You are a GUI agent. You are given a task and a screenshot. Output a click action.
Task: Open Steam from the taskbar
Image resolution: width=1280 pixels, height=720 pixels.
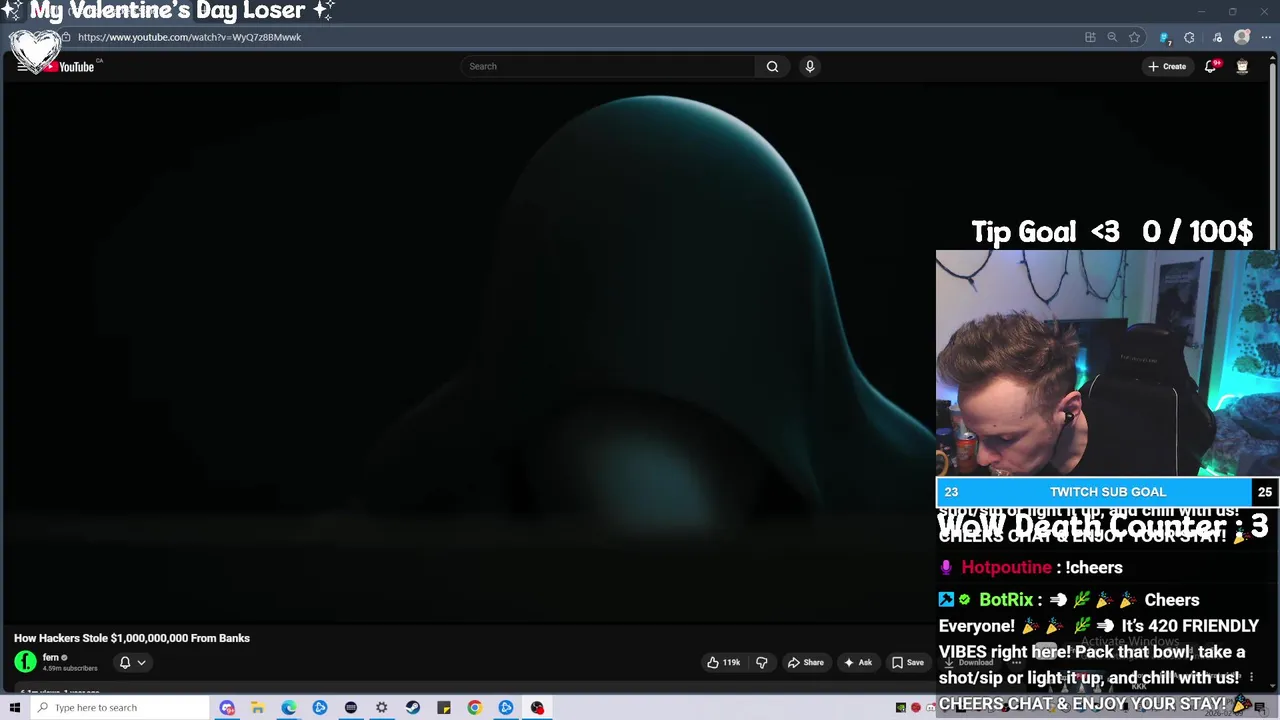412,707
